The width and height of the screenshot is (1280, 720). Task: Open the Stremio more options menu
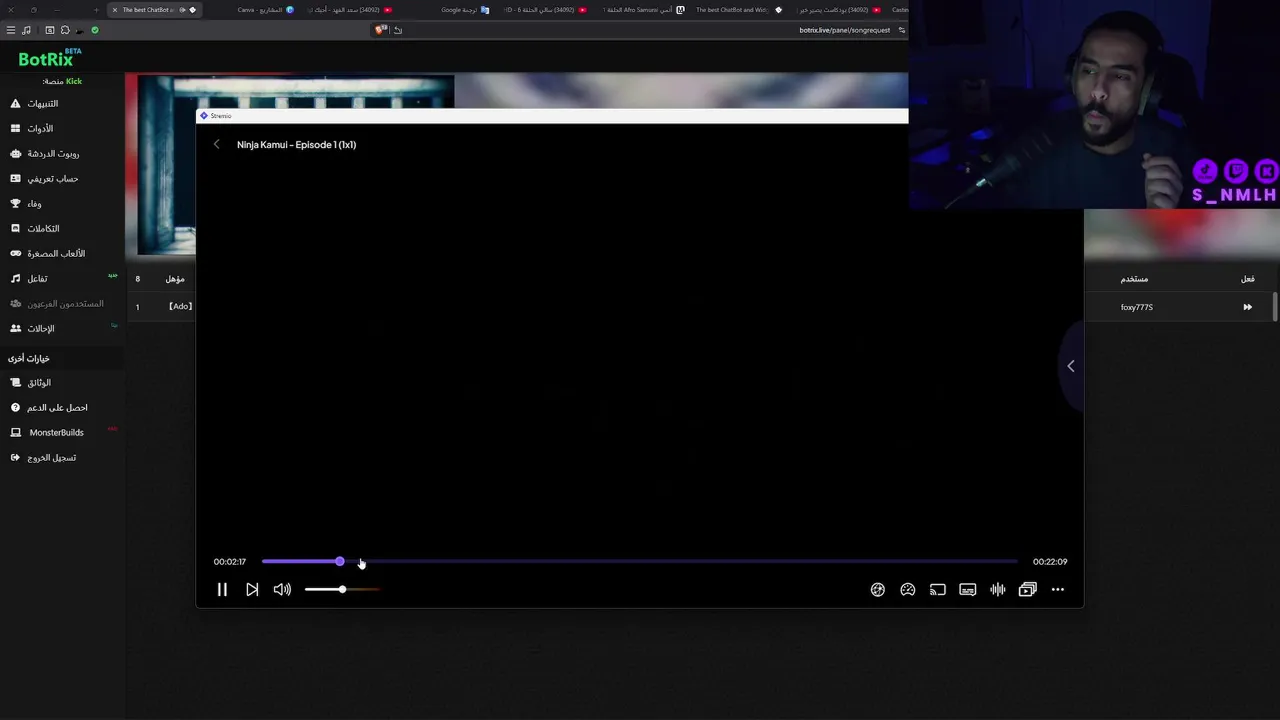click(x=1058, y=590)
